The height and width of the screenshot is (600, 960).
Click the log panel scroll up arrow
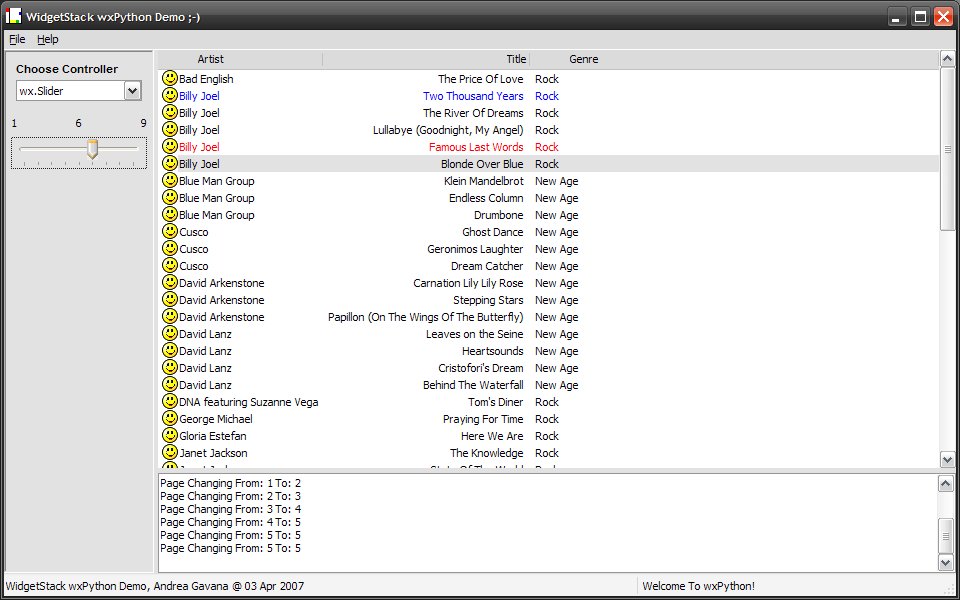coord(946,484)
